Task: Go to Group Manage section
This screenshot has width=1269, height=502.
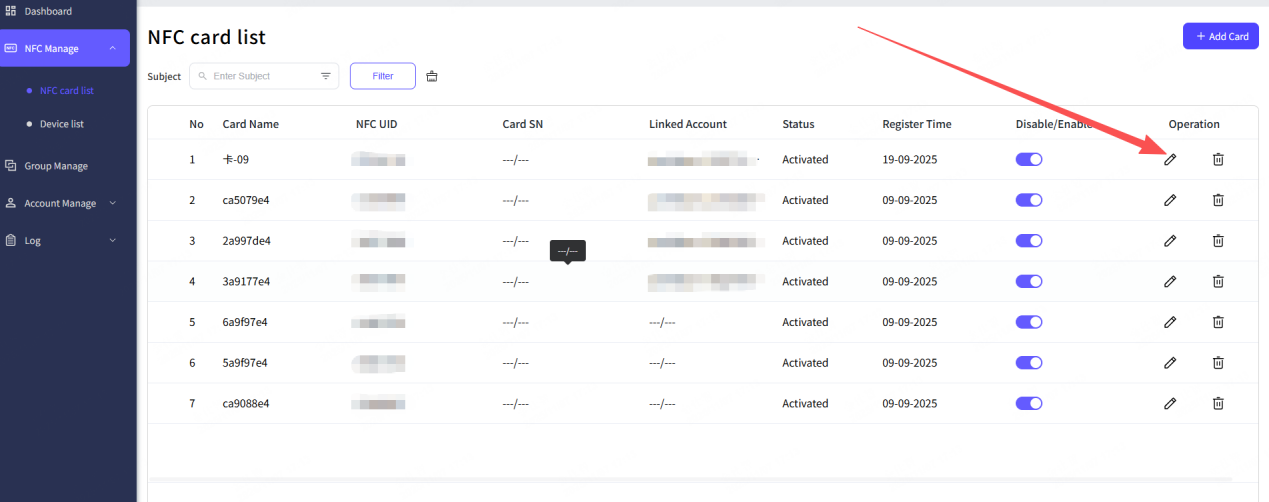Action: pos(56,166)
